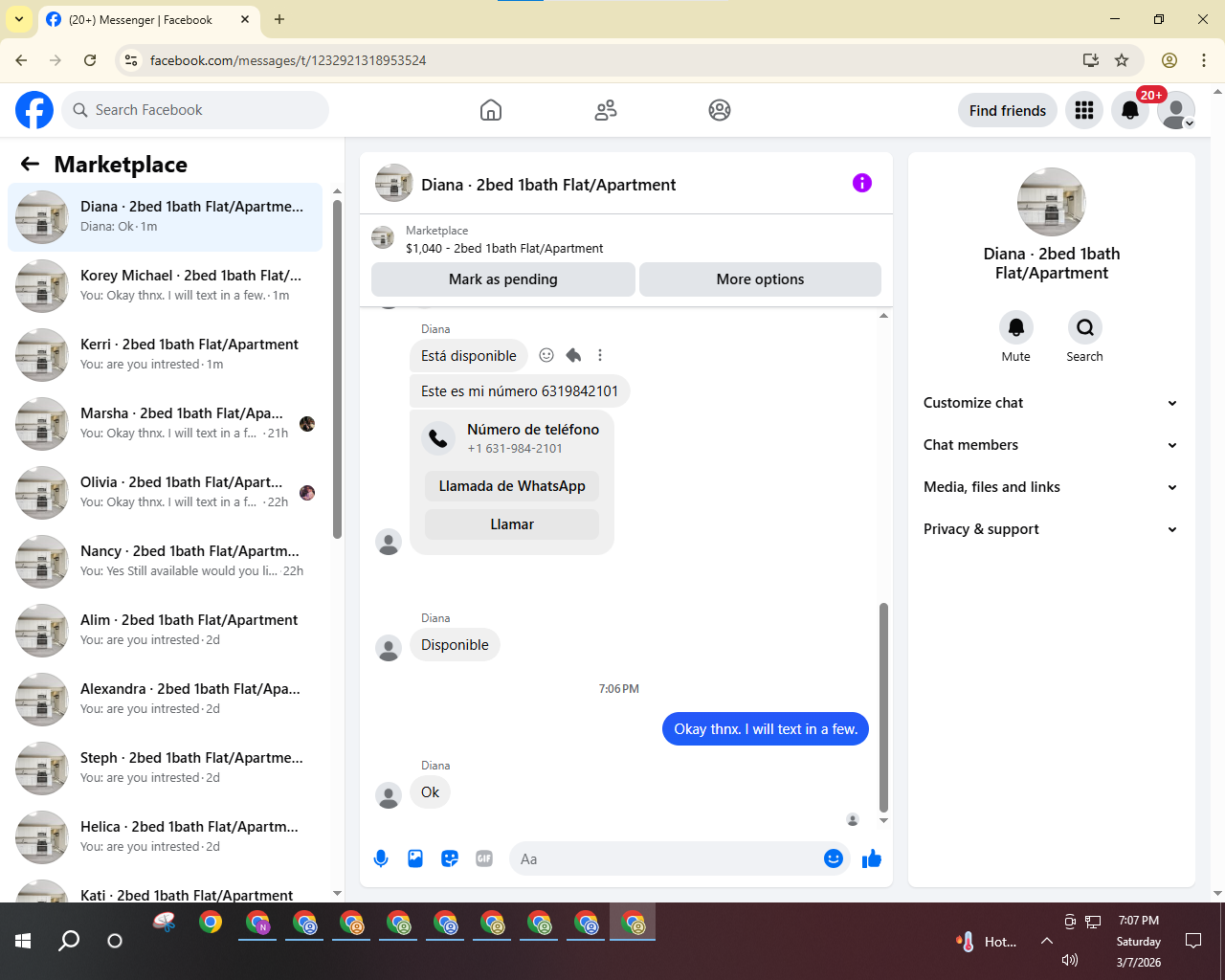Open the emoji picker in message box
Viewport: 1225px width, 980px height.
pos(834,858)
